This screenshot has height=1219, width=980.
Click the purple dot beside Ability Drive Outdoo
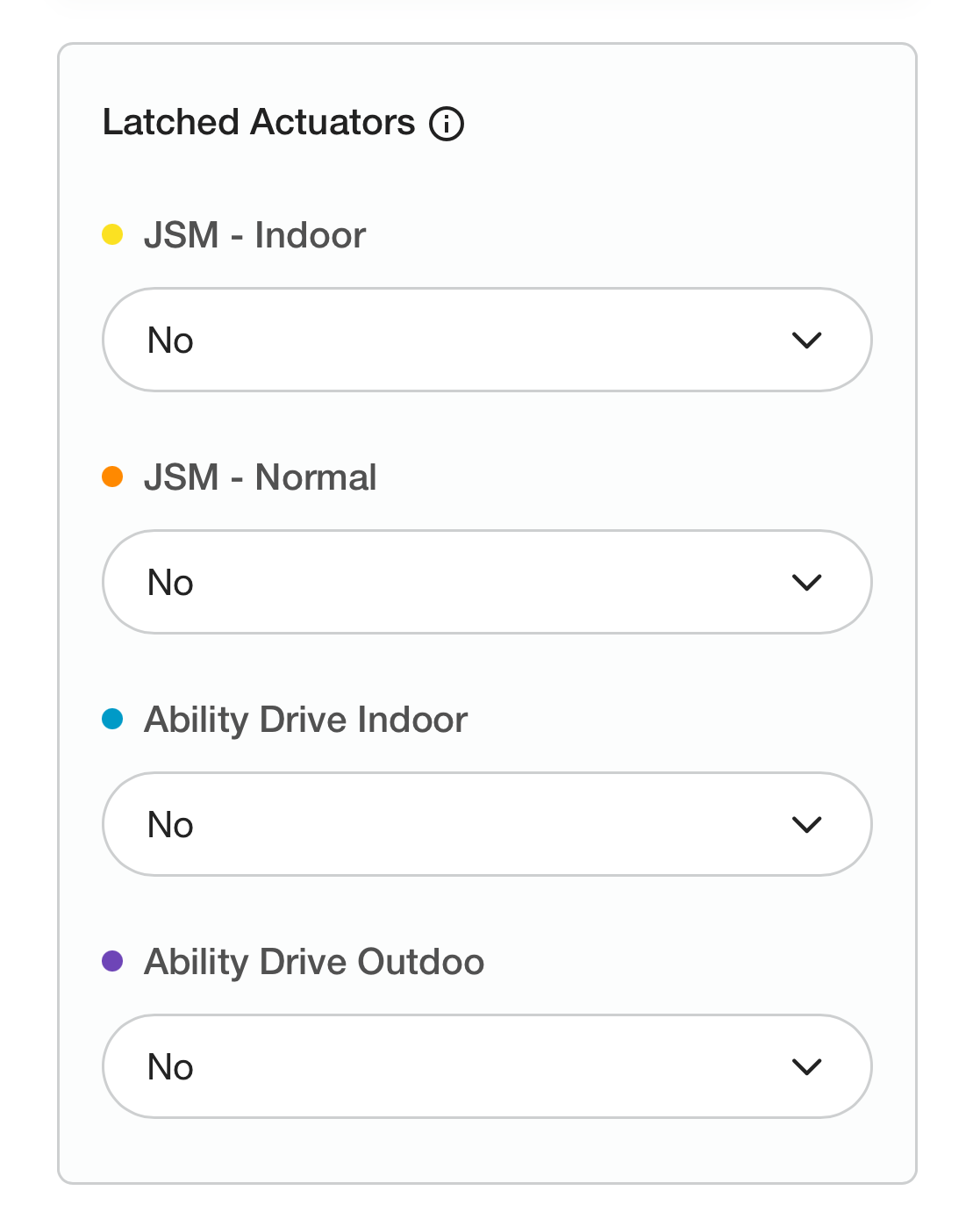point(112,961)
